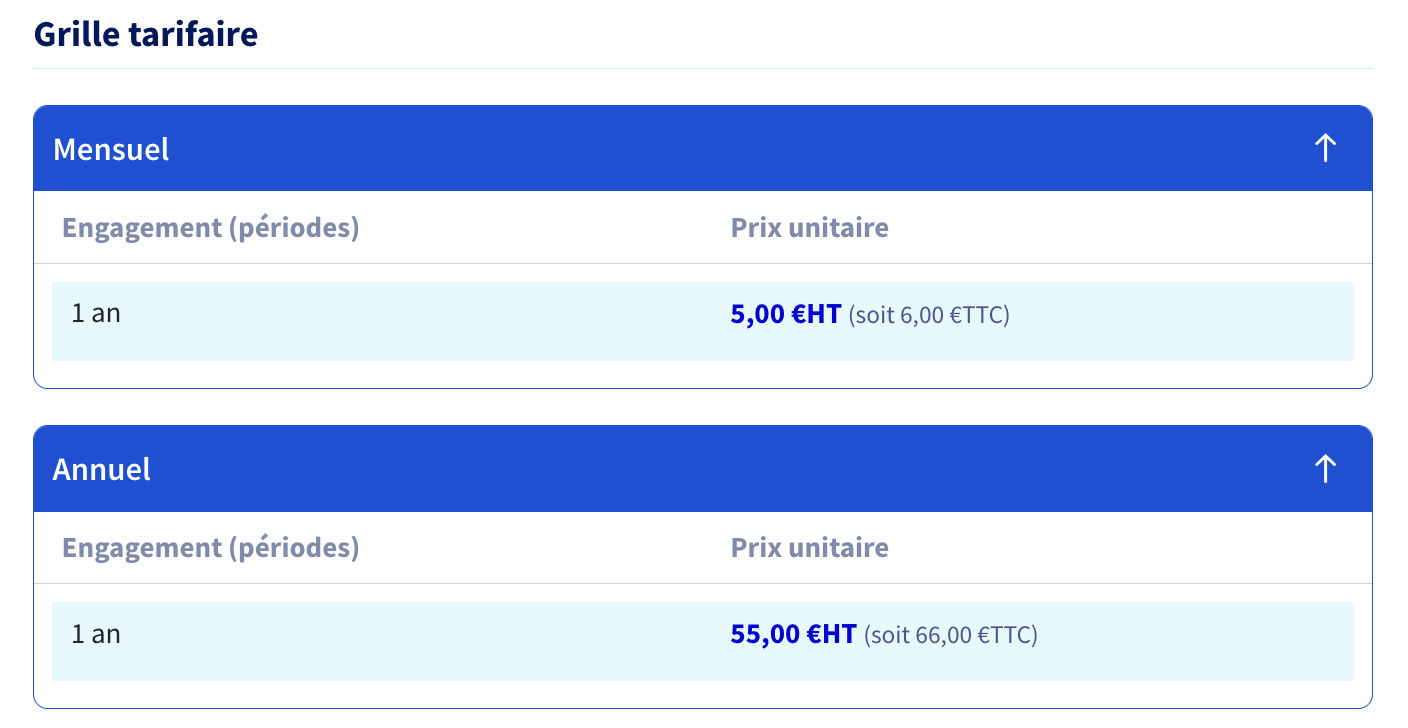Select the light blue Mensuel pricing row
The image size is (1408, 728).
point(703,321)
